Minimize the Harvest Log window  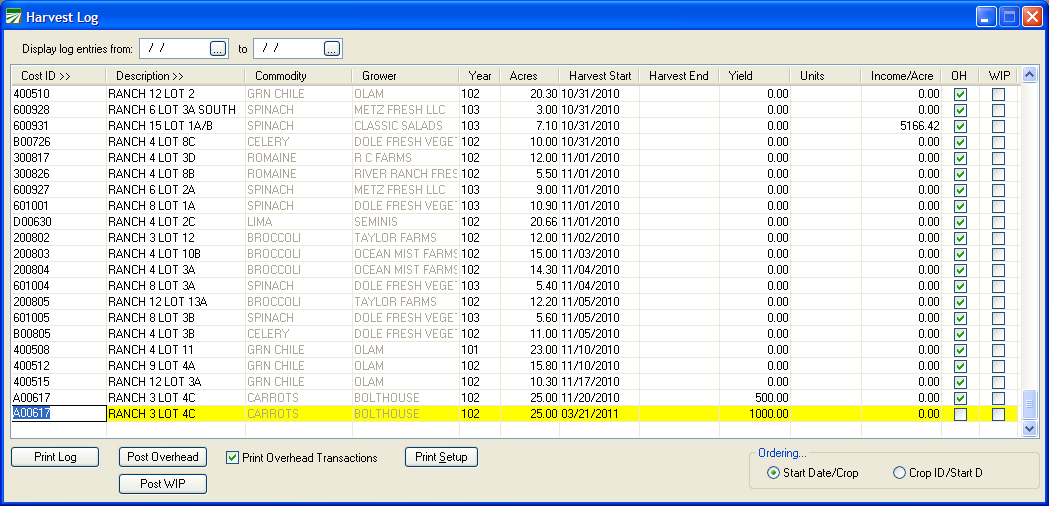click(987, 17)
